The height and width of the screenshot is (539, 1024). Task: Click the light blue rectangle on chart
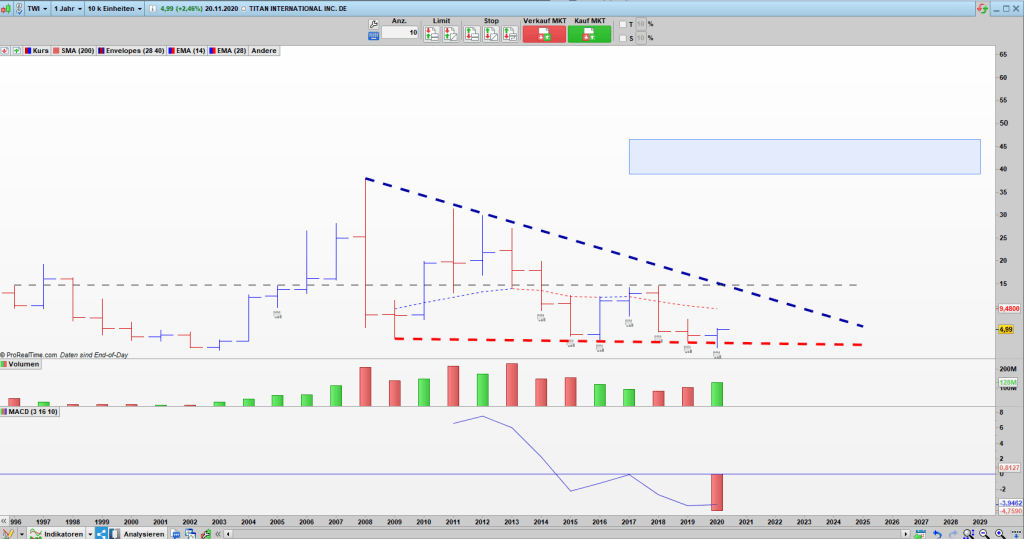(x=804, y=156)
